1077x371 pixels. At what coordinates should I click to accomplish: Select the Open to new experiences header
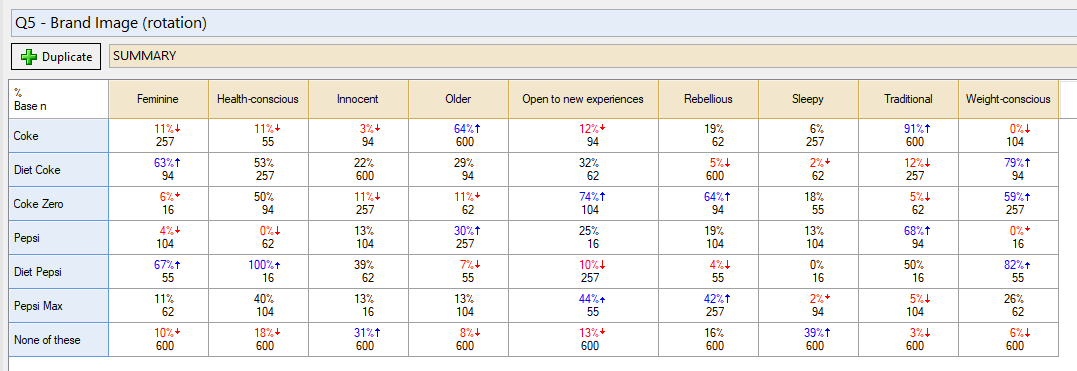coord(583,99)
